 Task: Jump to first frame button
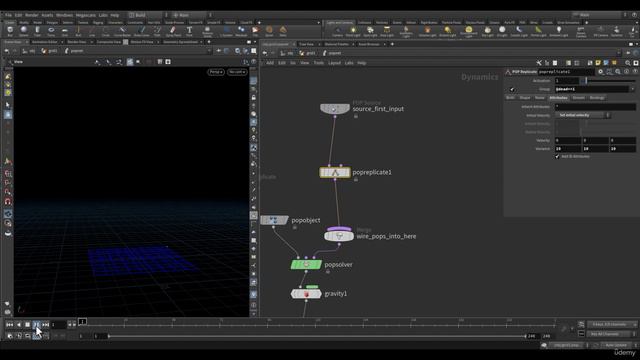point(9,324)
